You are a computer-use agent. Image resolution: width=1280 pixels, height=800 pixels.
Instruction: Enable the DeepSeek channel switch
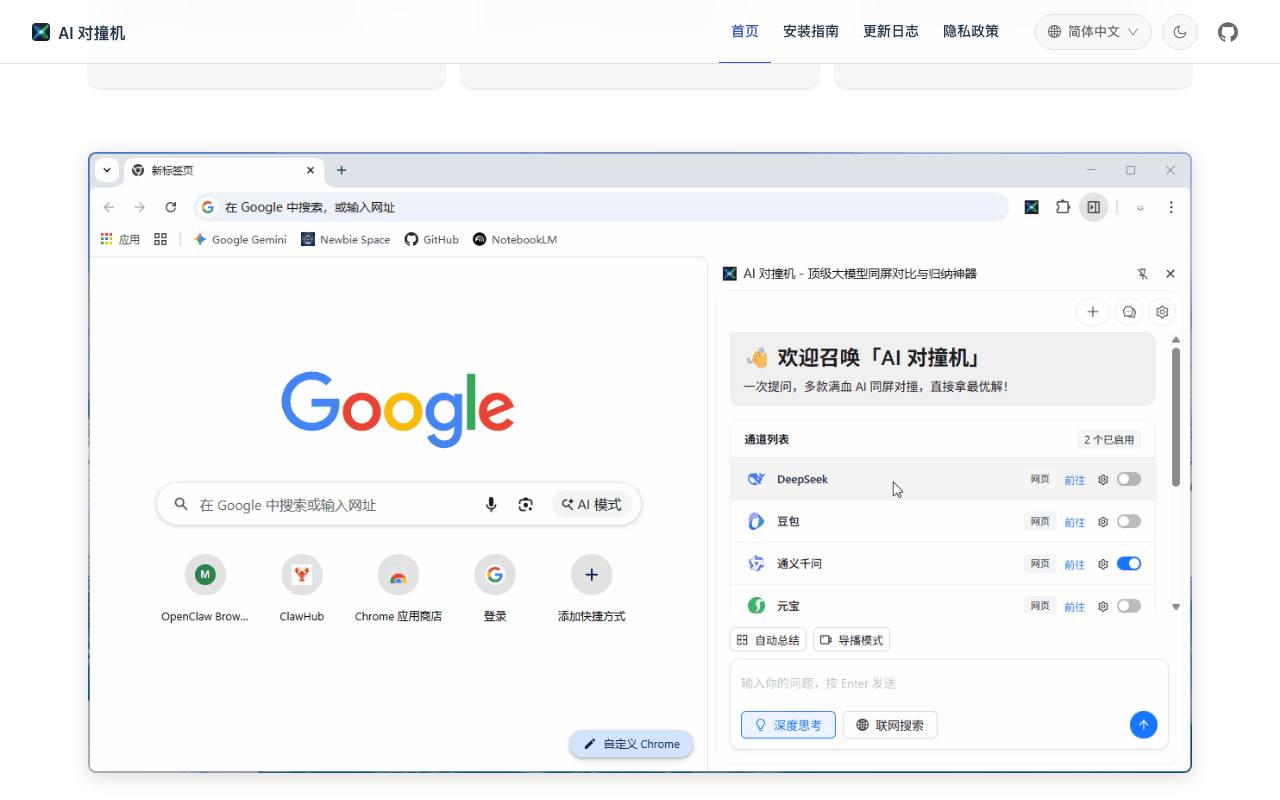1129,479
